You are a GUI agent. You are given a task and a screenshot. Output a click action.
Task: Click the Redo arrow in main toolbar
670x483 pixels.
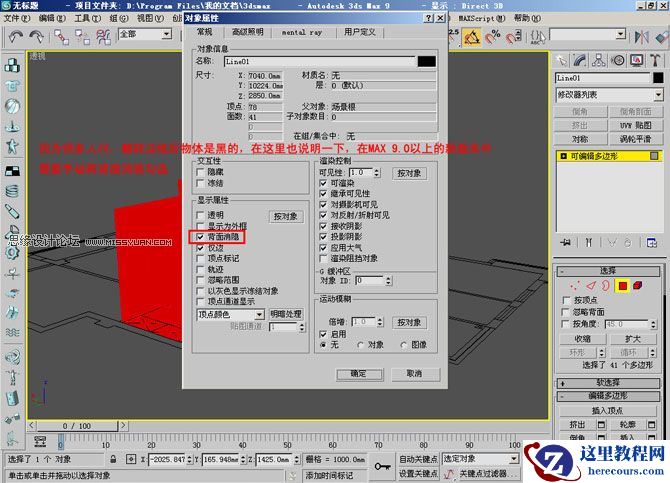pos(37,37)
